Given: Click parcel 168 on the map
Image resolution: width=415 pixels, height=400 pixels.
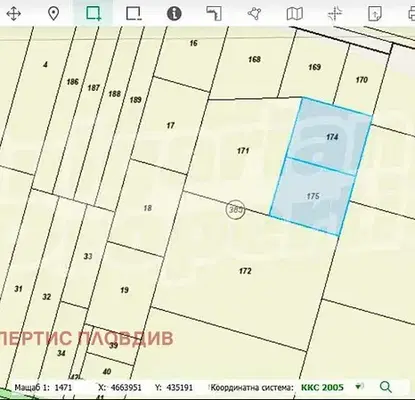Looking at the screenshot, I should click(x=254, y=59).
